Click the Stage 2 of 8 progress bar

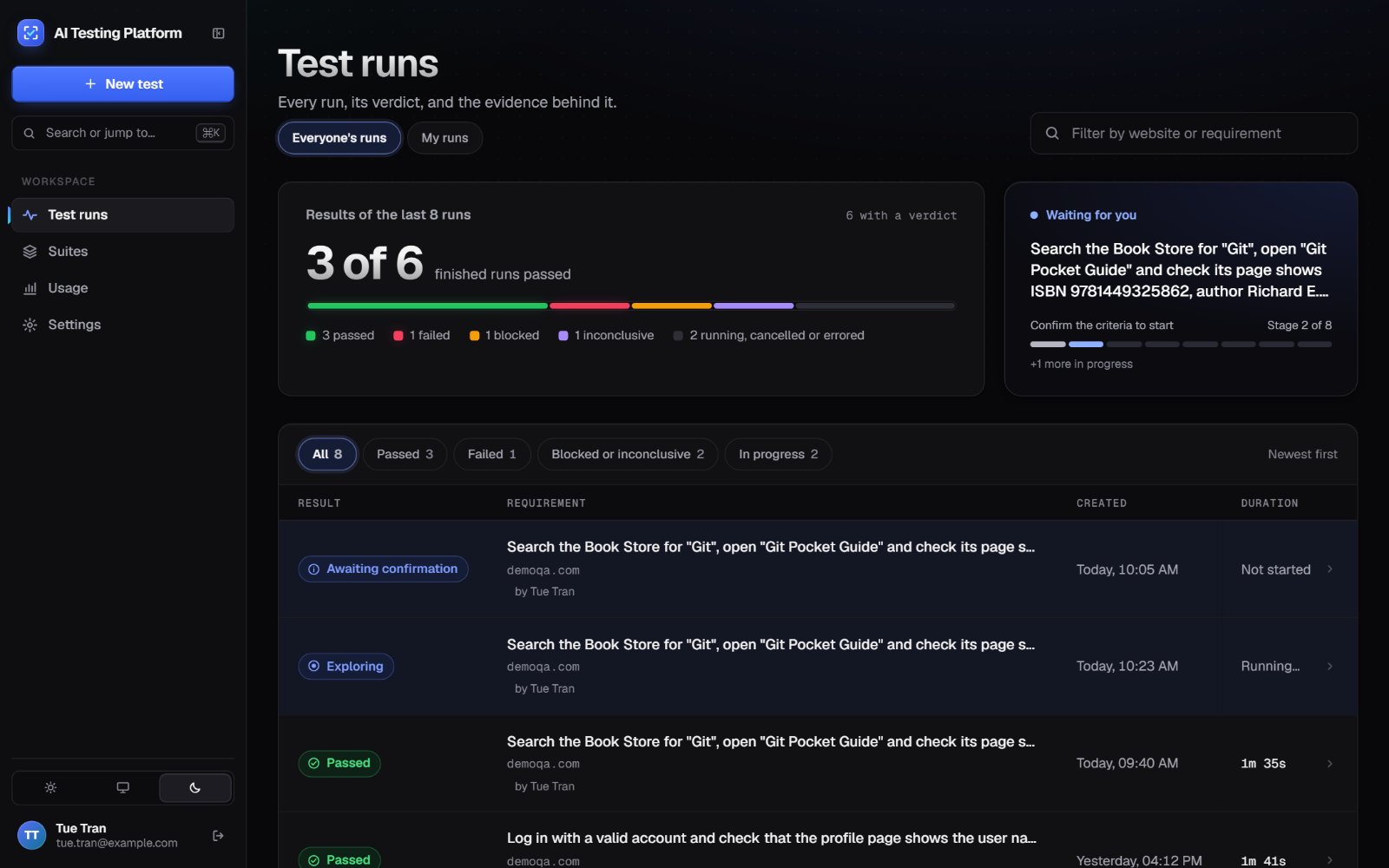[1181, 345]
